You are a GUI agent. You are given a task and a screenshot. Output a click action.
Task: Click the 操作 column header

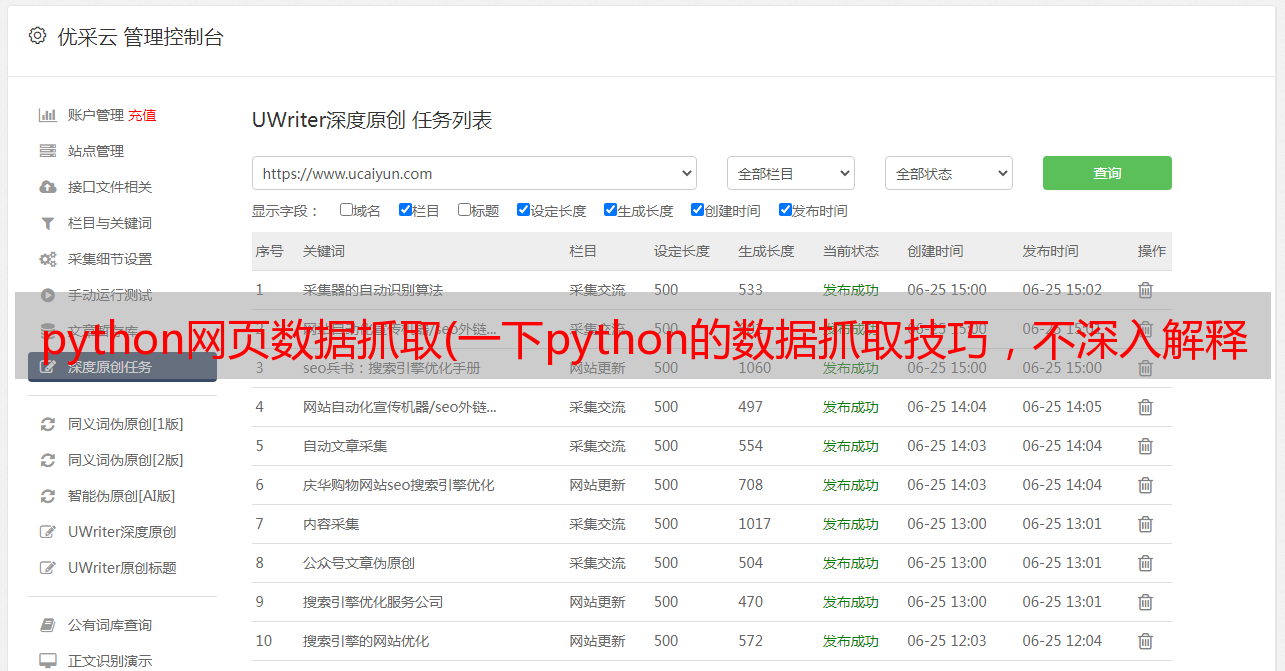tap(1152, 251)
